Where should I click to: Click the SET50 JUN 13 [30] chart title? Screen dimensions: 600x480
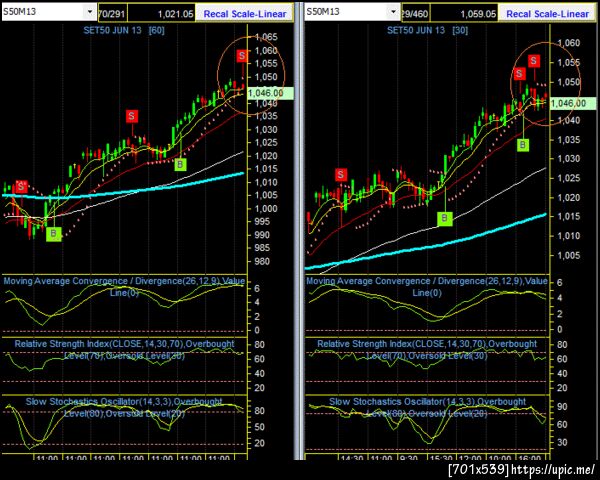tap(427, 30)
